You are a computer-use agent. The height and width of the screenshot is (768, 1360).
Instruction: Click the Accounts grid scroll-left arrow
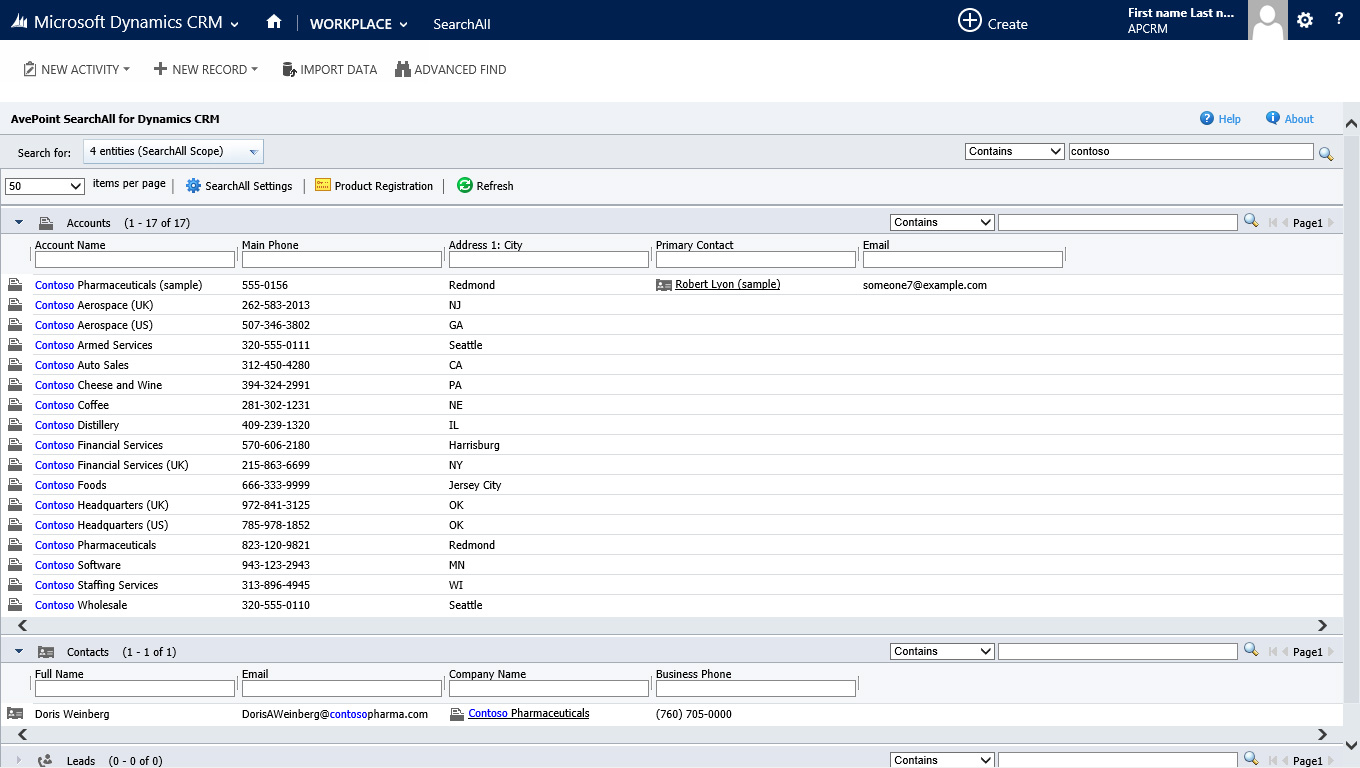[x=23, y=626]
